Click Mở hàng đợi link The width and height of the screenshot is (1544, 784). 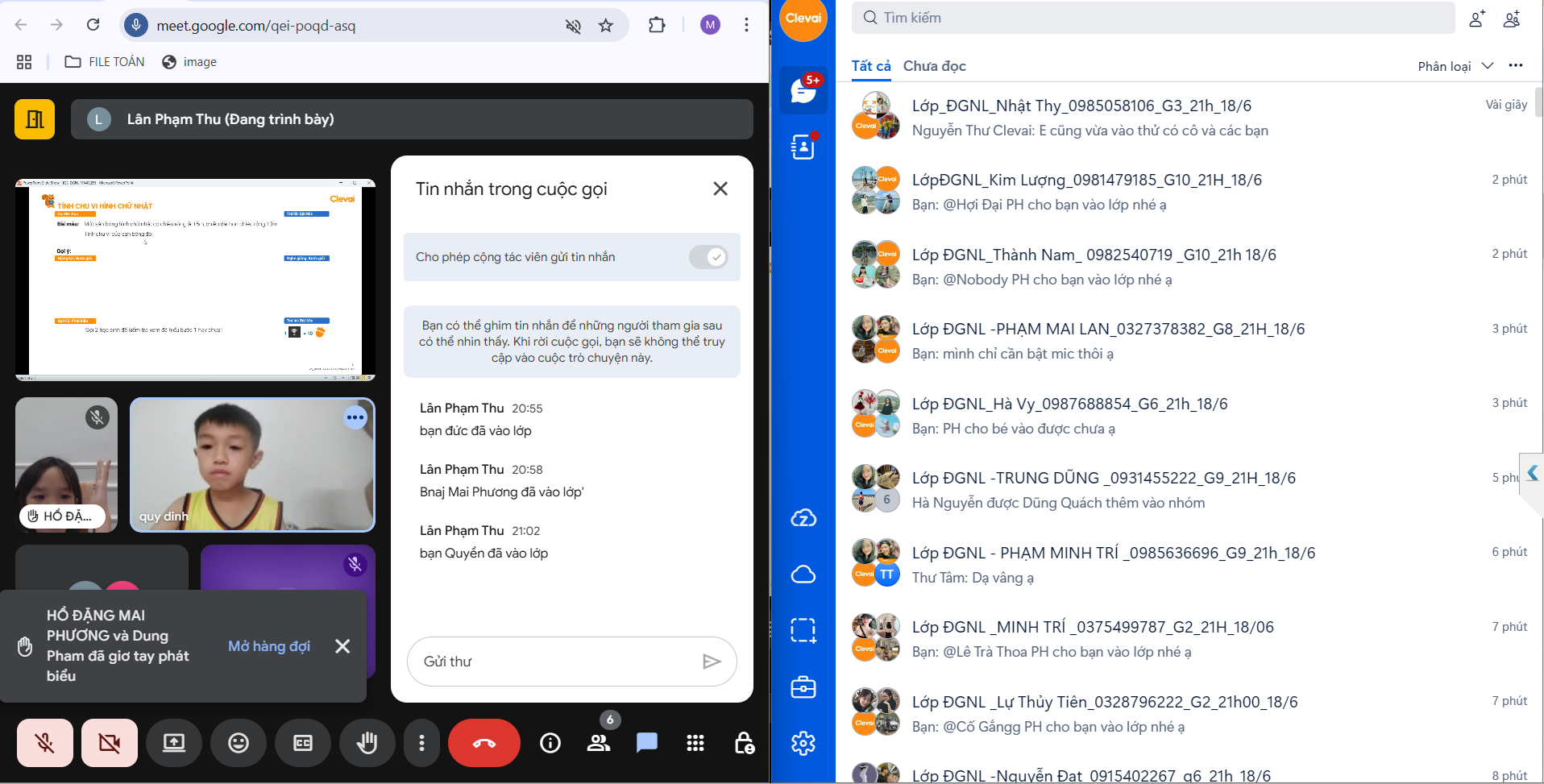(x=269, y=646)
